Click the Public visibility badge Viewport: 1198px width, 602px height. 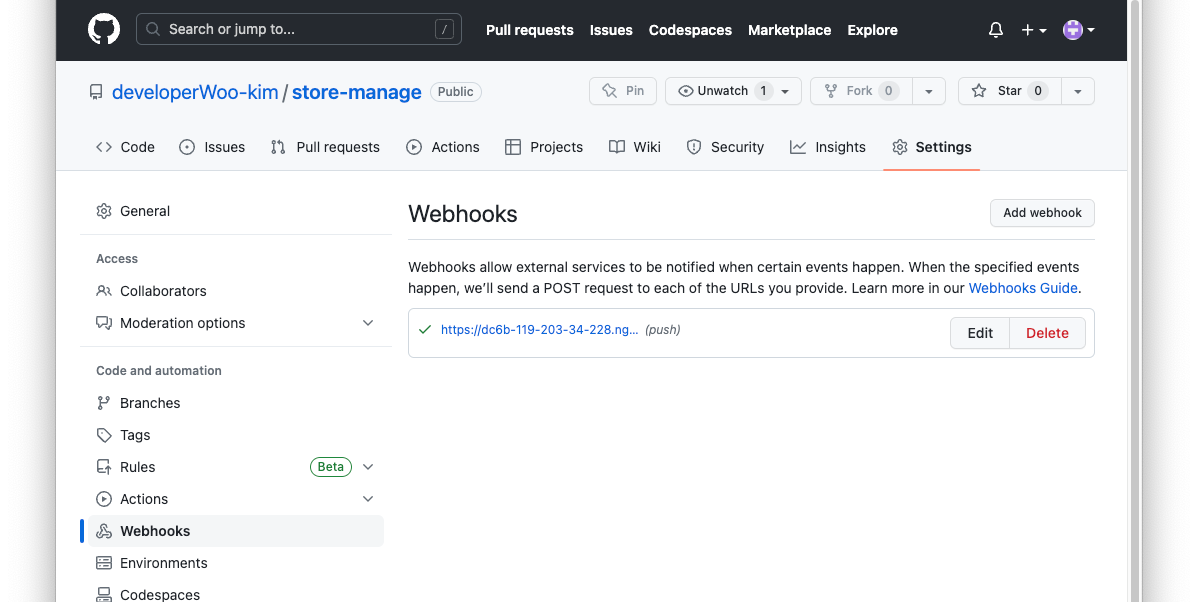click(455, 92)
